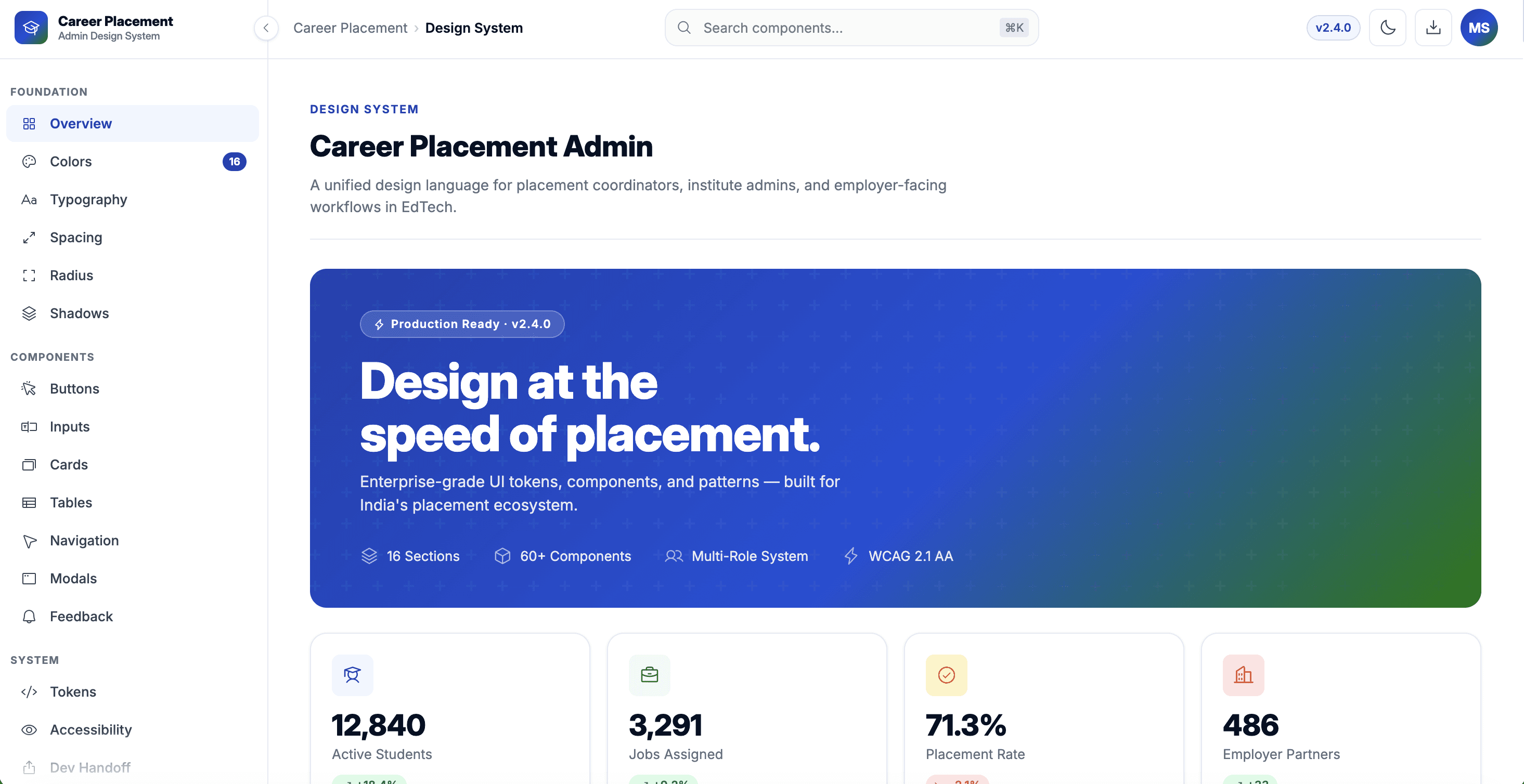This screenshot has height=784, width=1524.
Task: Open the Shadows section
Action: pos(133,313)
